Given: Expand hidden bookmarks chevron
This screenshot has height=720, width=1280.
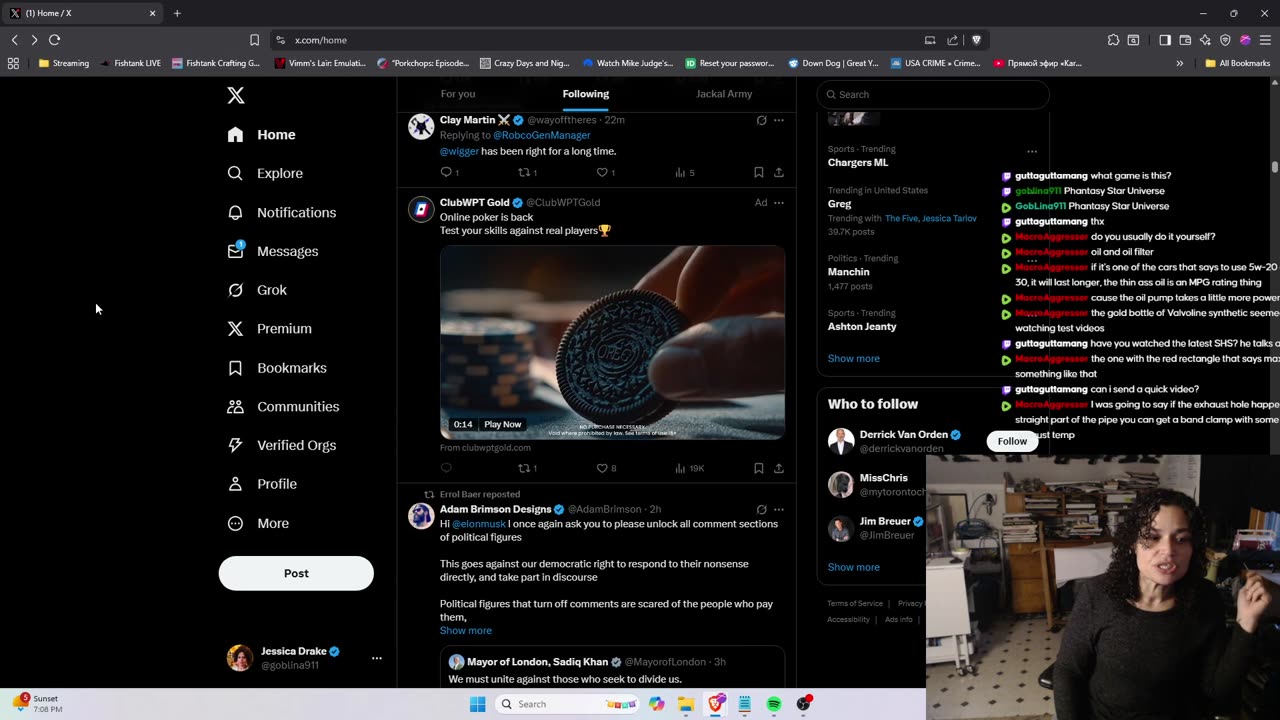Looking at the screenshot, I should pyautogui.click(x=1180, y=63).
